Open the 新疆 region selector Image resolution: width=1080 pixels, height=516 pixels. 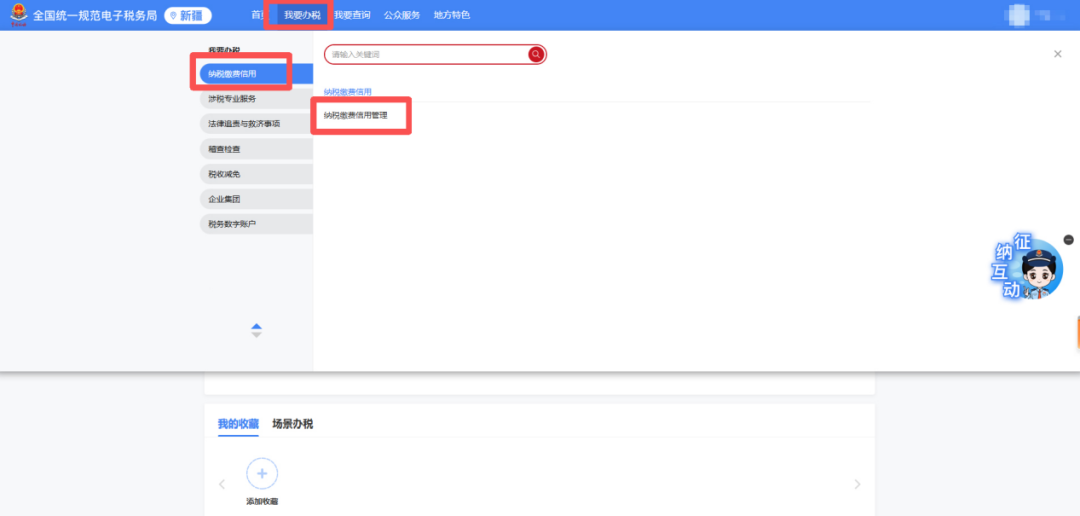(188, 15)
